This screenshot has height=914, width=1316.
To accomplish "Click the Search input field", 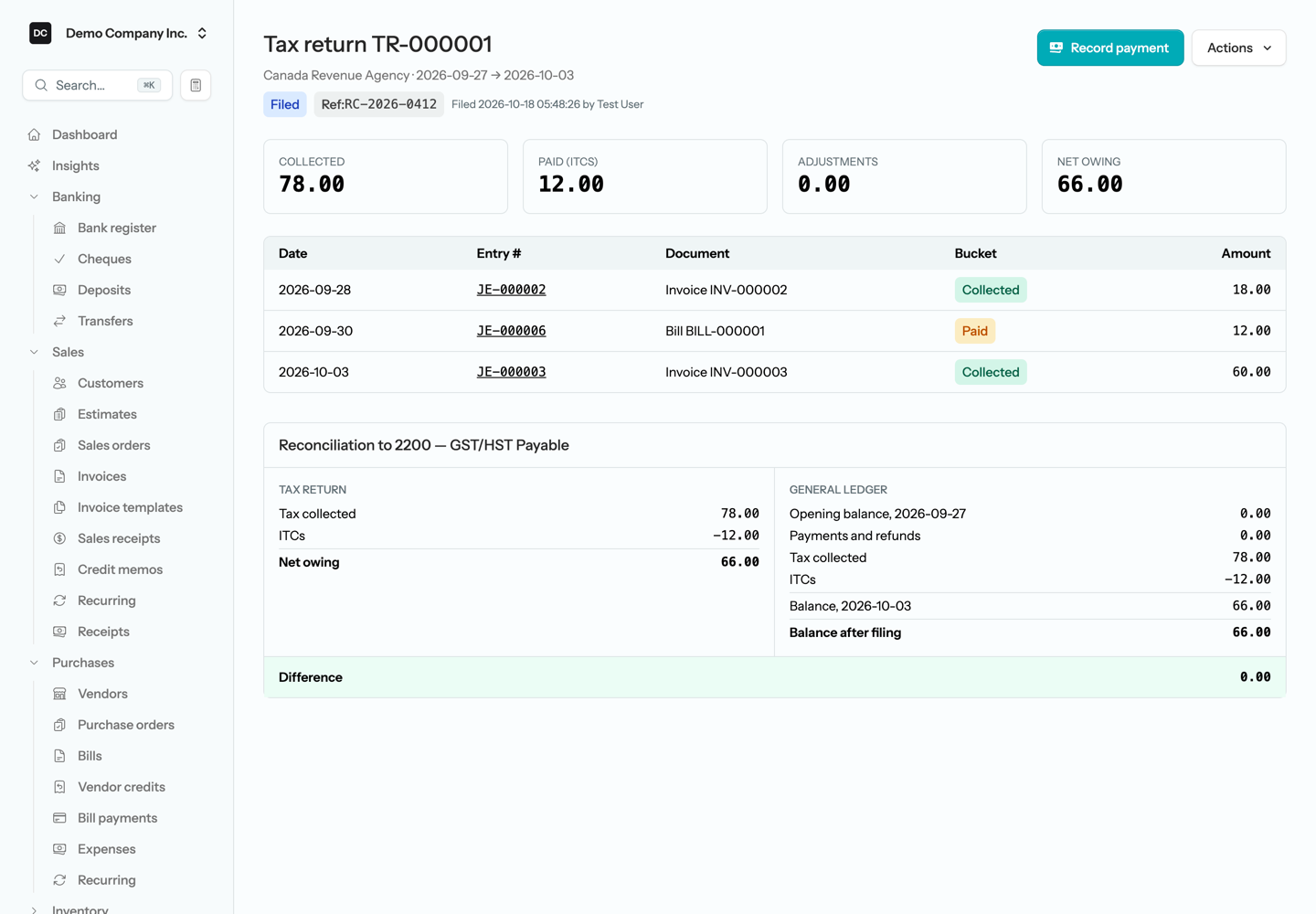I will (x=97, y=85).
